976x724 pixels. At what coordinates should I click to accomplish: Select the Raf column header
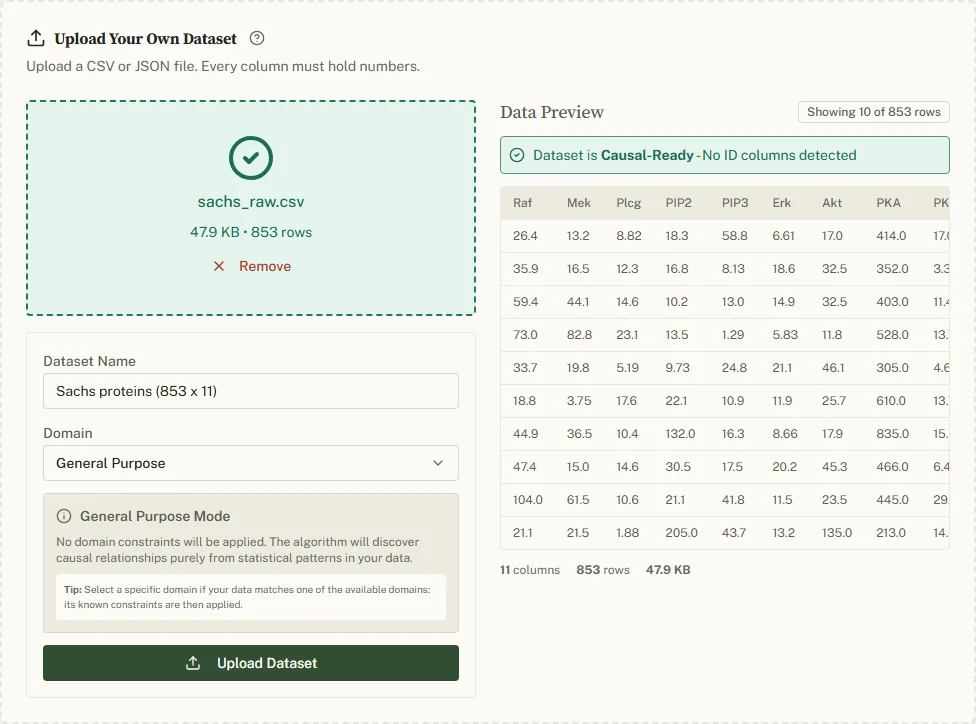click(x=522, y=203)
